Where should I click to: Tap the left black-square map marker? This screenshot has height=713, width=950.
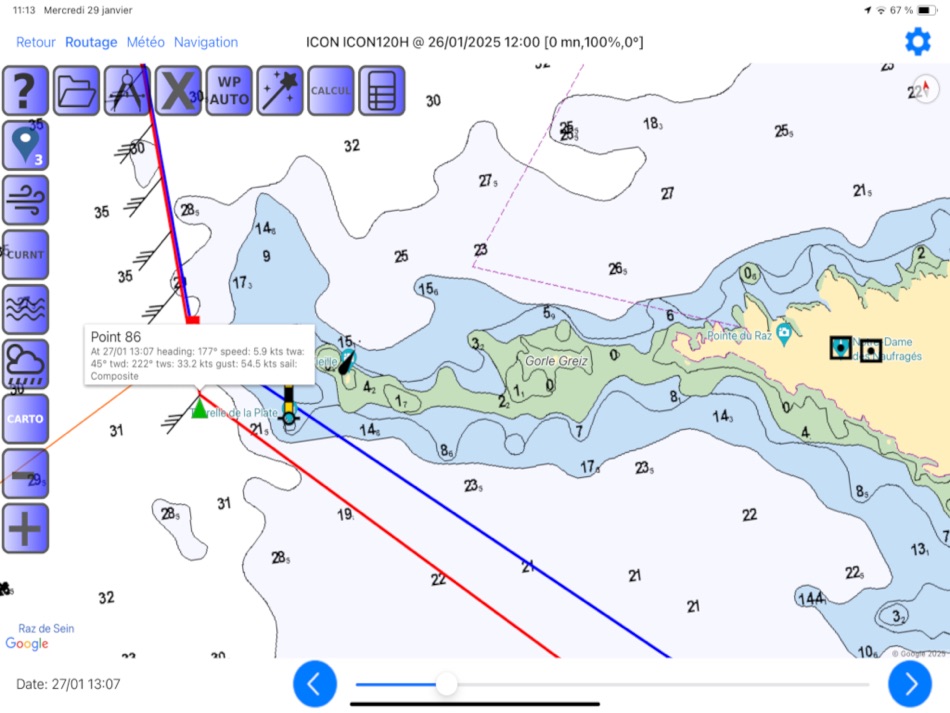point(840,348)
